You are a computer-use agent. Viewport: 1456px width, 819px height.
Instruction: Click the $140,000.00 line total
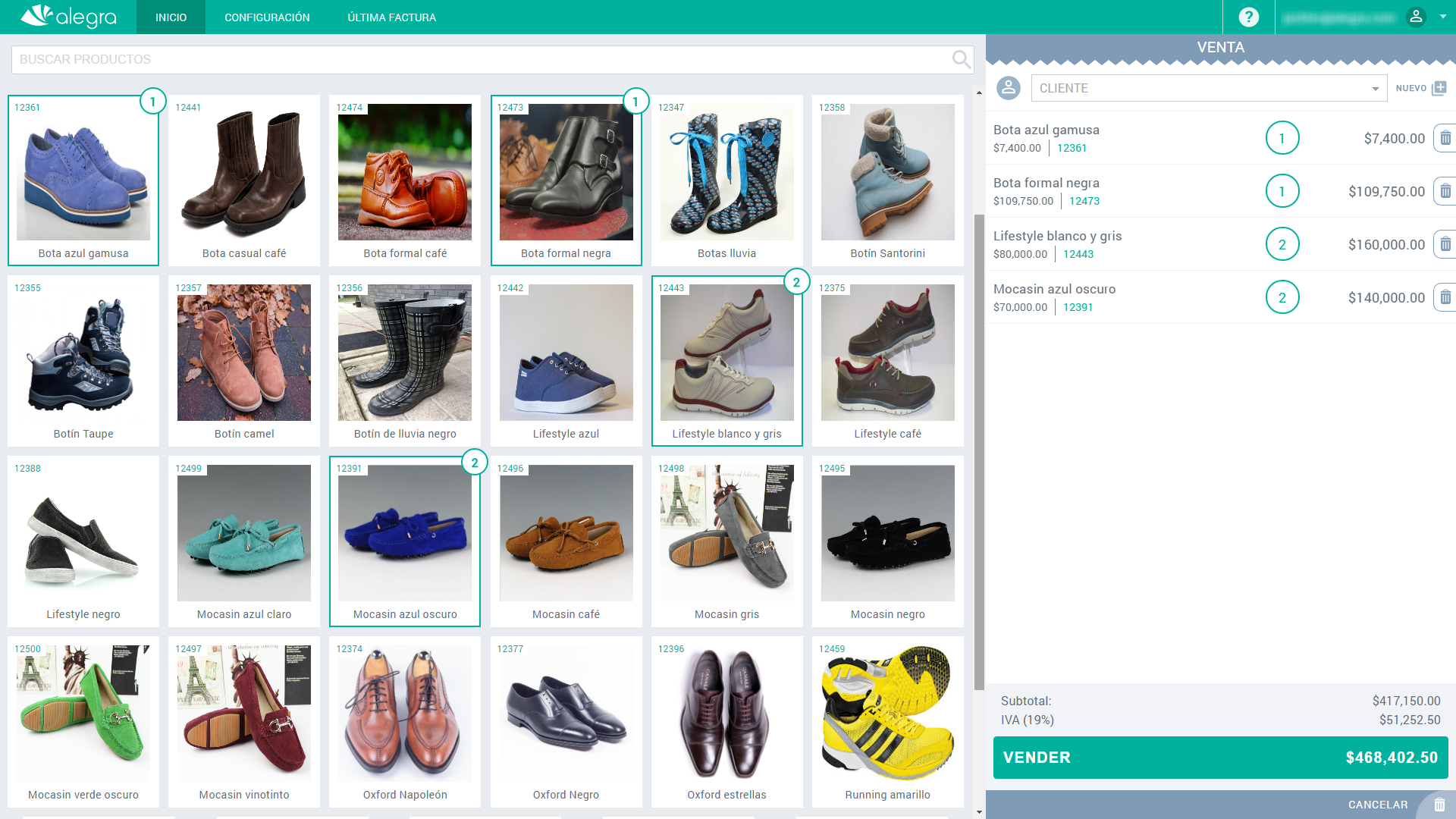[1386, 297]
